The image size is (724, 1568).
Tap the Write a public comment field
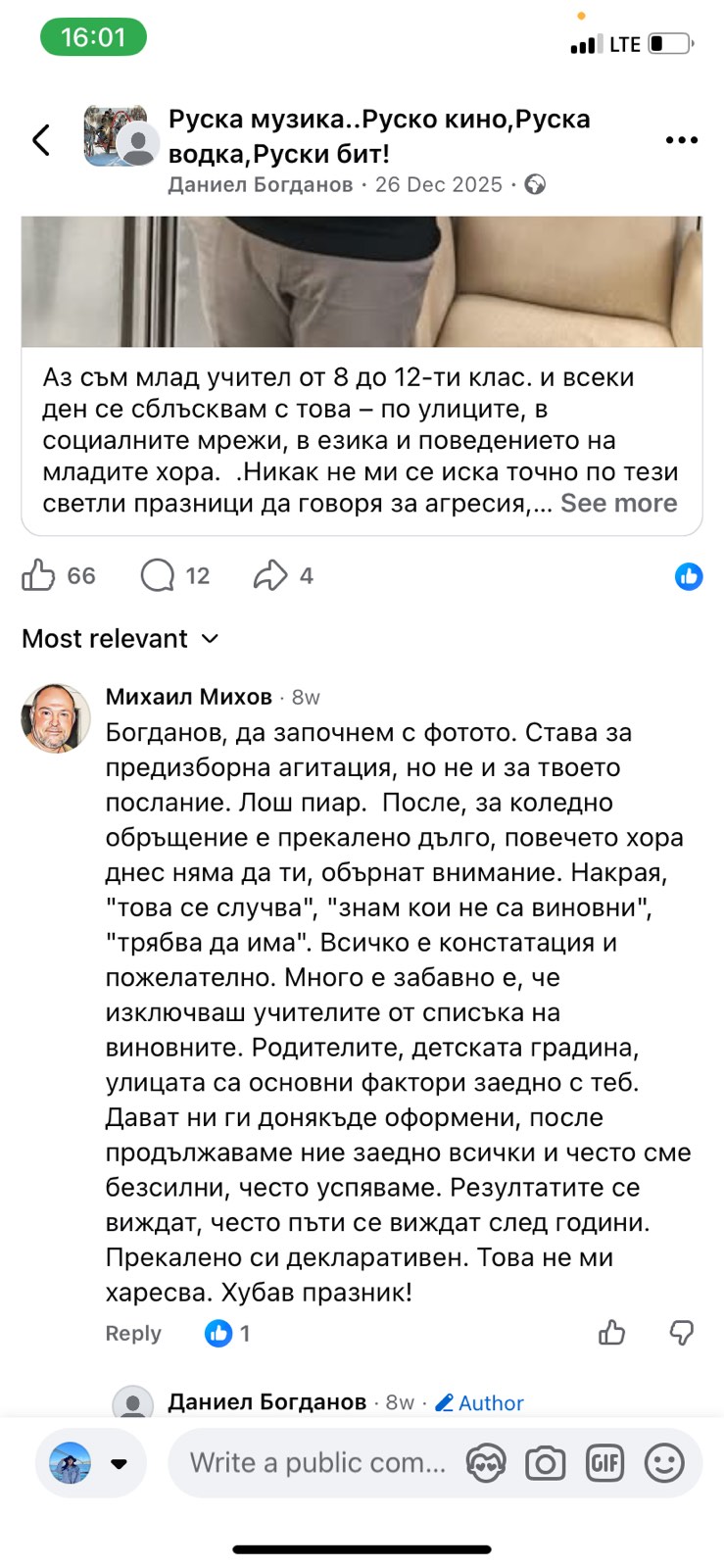pos(316,1463)
